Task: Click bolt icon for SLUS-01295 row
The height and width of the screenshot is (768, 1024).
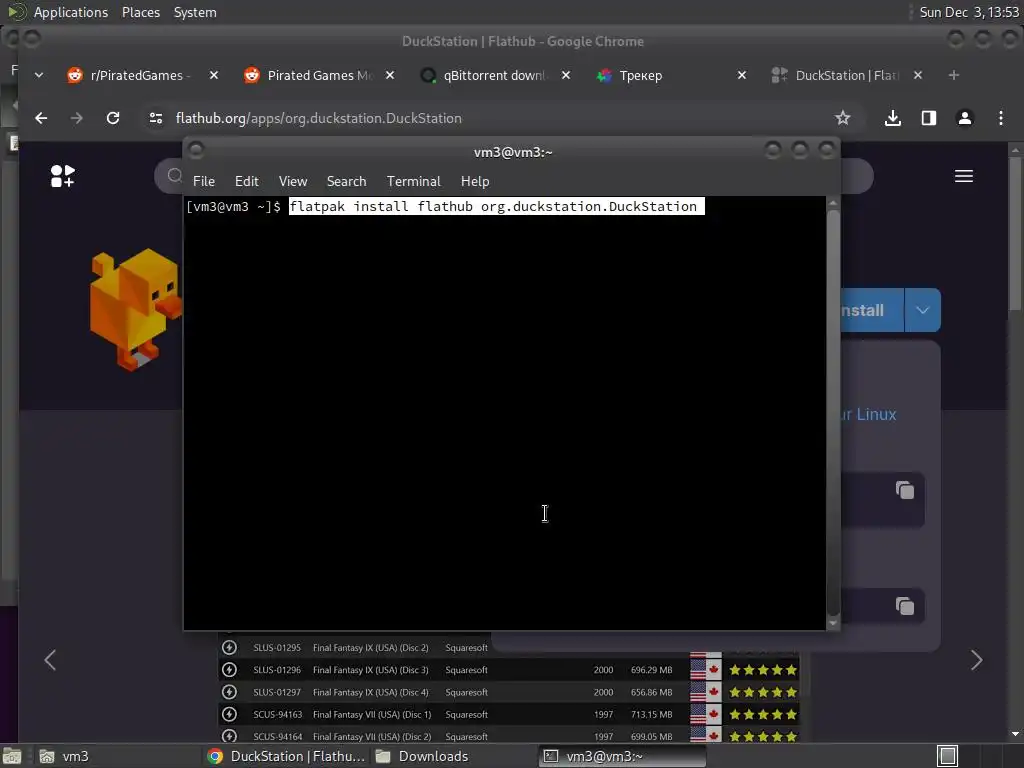Action: point(229,648)
